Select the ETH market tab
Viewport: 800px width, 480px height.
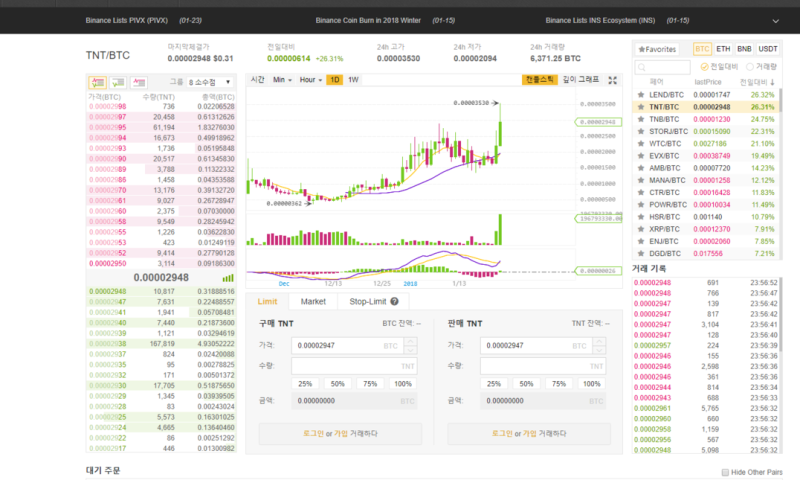point(723,49)
